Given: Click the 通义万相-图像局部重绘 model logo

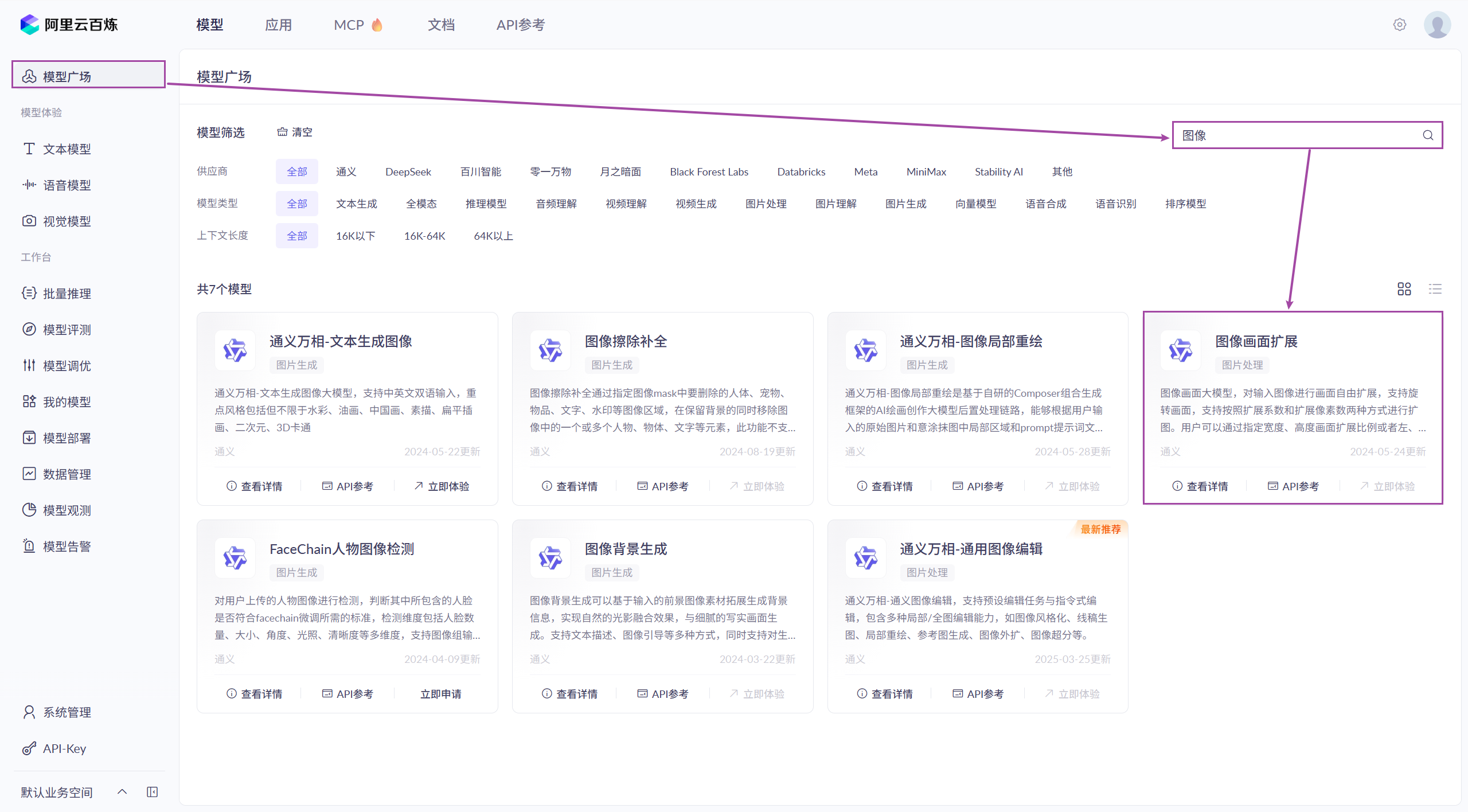Looking at the screenshot, I should (x=866, y=350).
